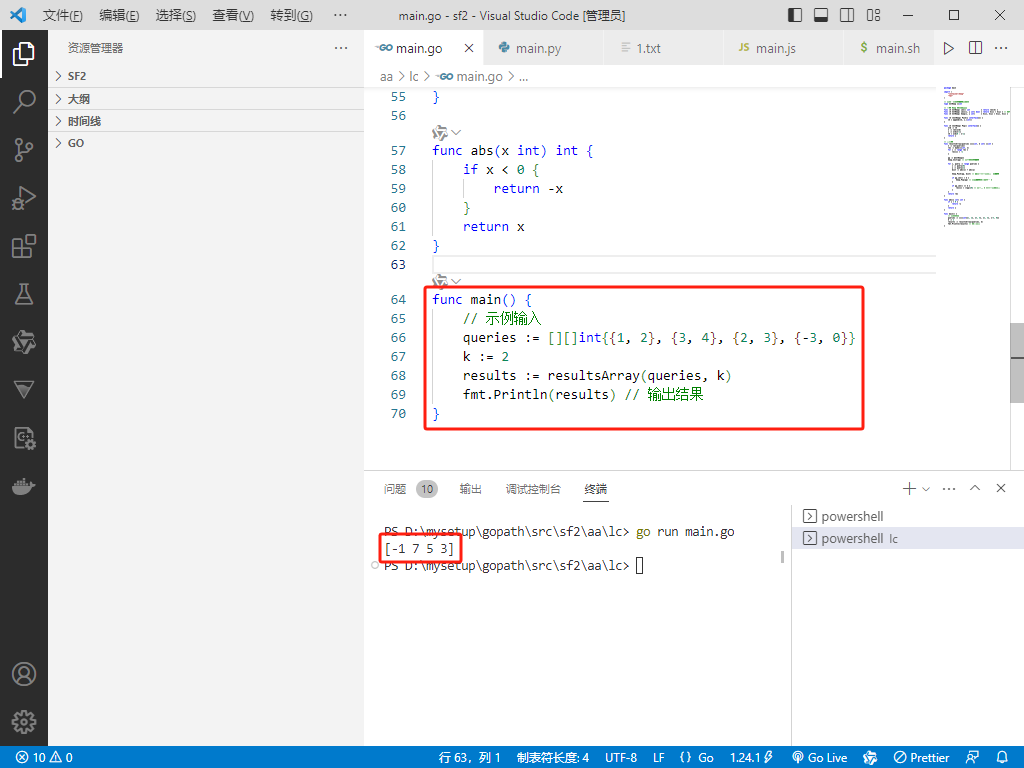Open the 转到(G) menu
Screen dimensions: 1024x768
[291, 15]
